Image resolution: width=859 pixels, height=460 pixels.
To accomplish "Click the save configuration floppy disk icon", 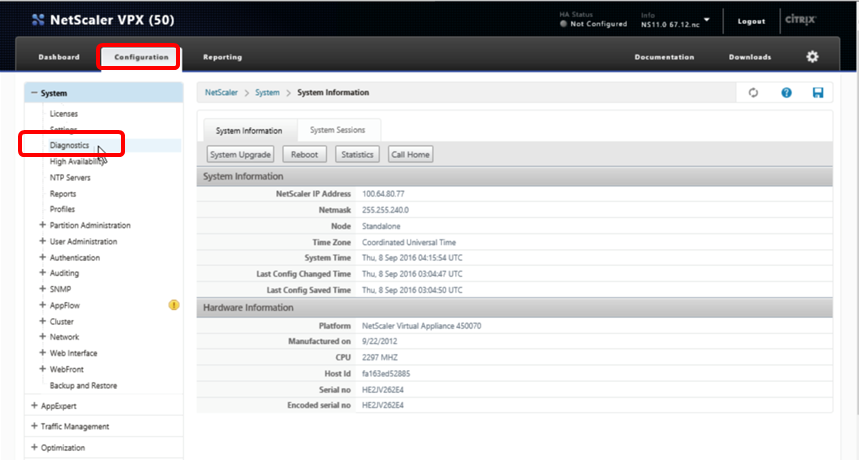I will point(818,93).
